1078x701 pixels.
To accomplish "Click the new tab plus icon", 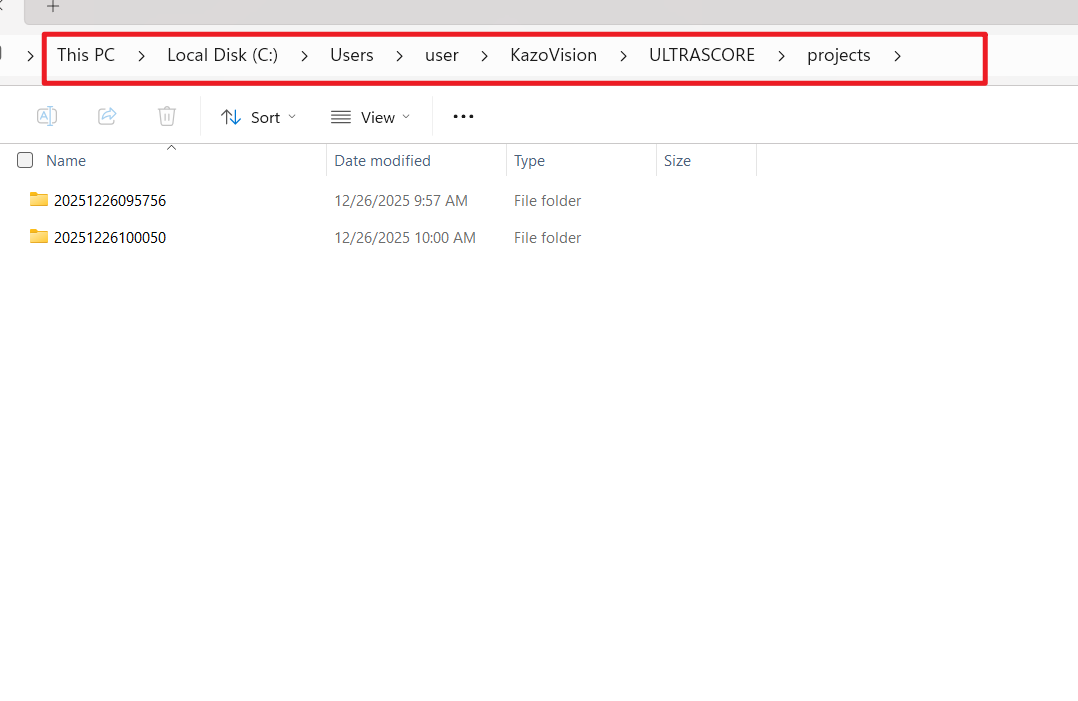I will 52,8.
